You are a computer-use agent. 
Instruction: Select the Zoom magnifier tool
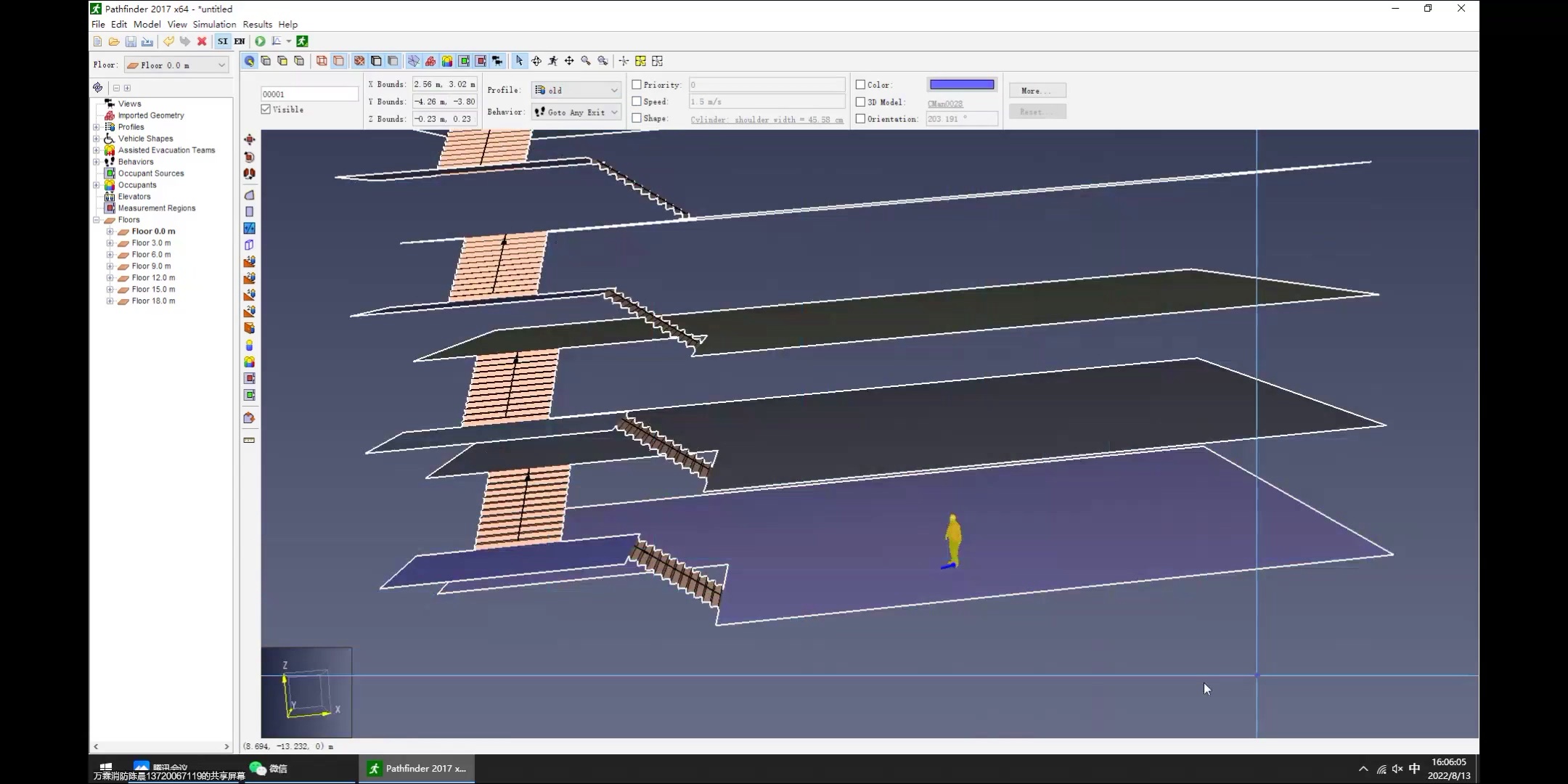pos(586,61)
